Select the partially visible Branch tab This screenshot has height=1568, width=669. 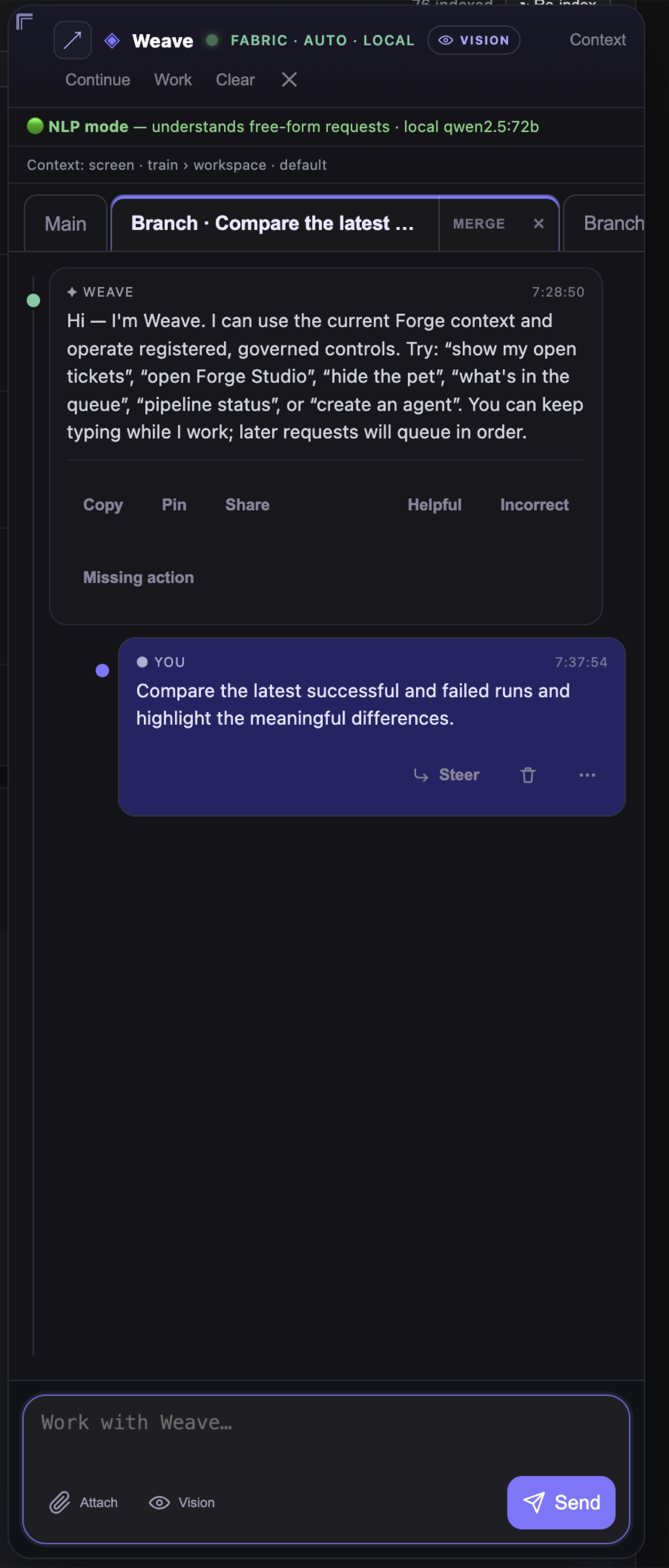tap(609, 223)
